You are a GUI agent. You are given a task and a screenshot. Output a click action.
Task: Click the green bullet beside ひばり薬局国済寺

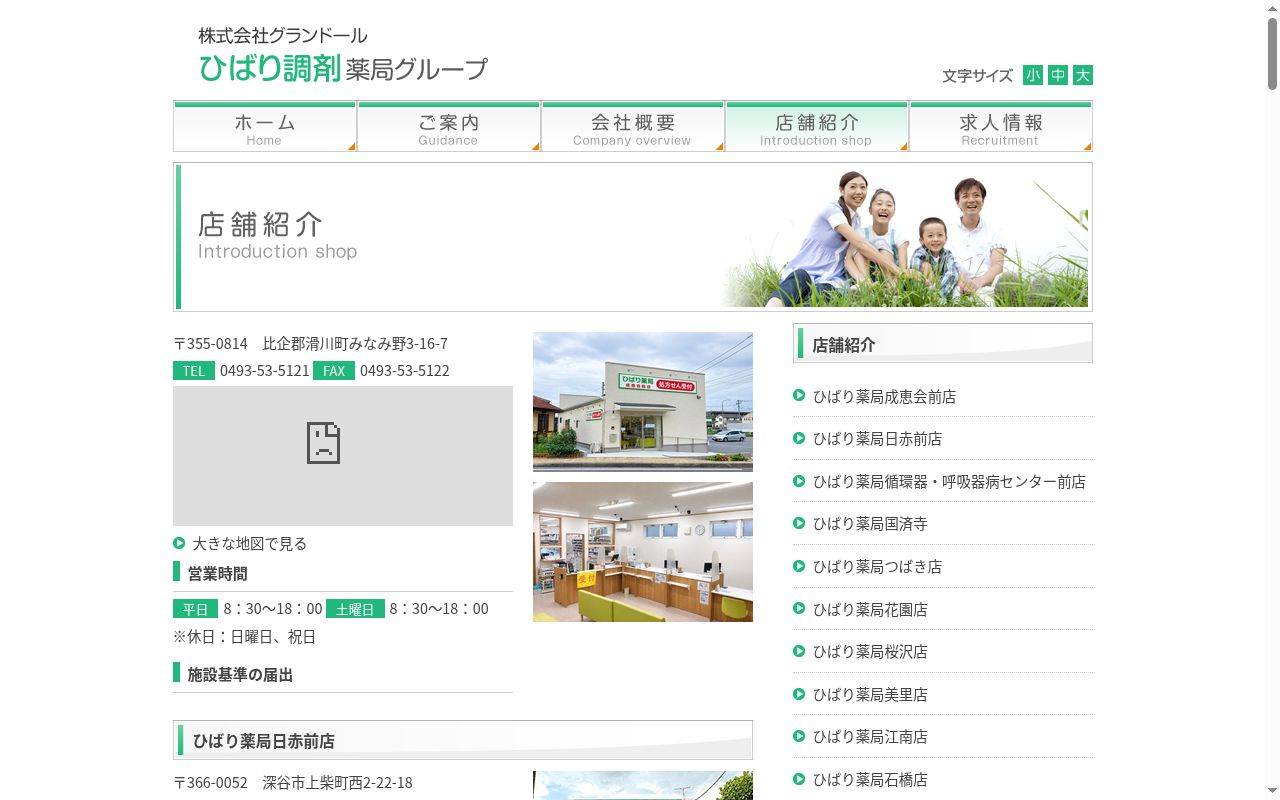799,522
